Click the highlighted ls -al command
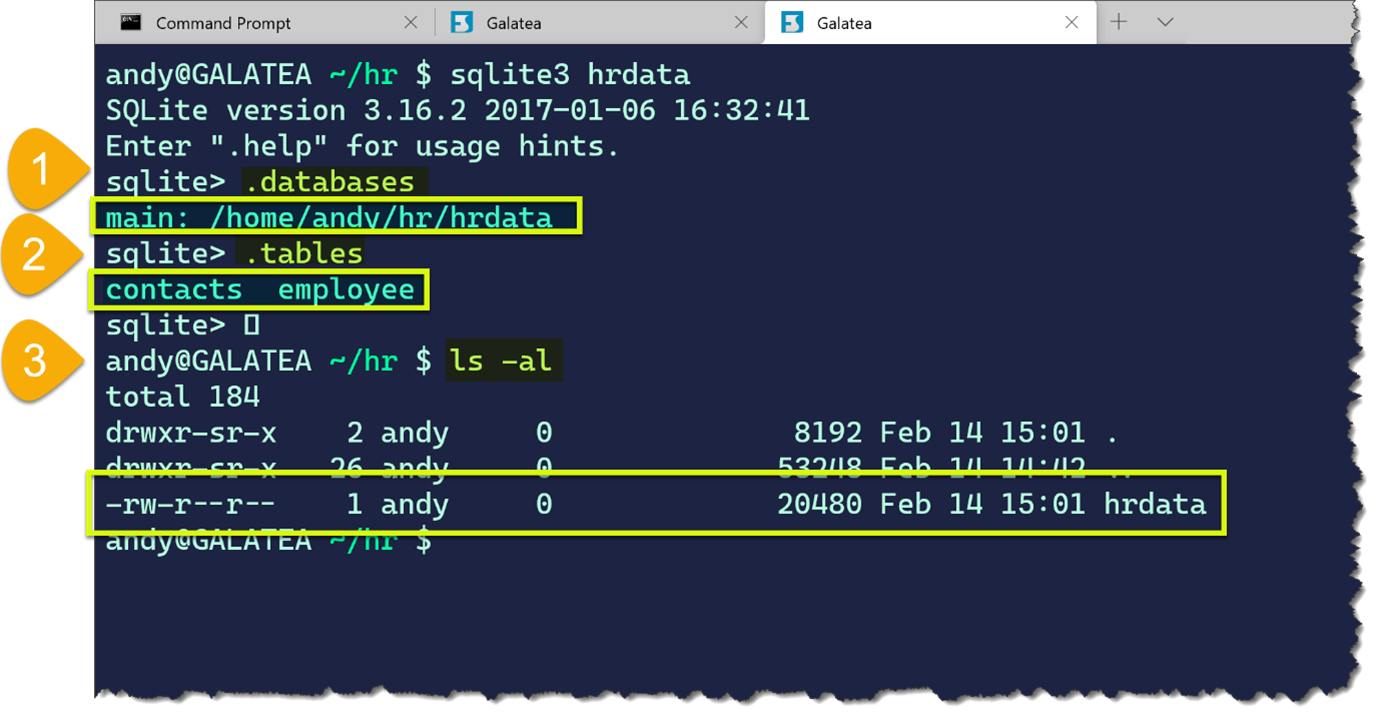Image resolution: width=1379 pixels, height=717 pixels. [502, 360]
